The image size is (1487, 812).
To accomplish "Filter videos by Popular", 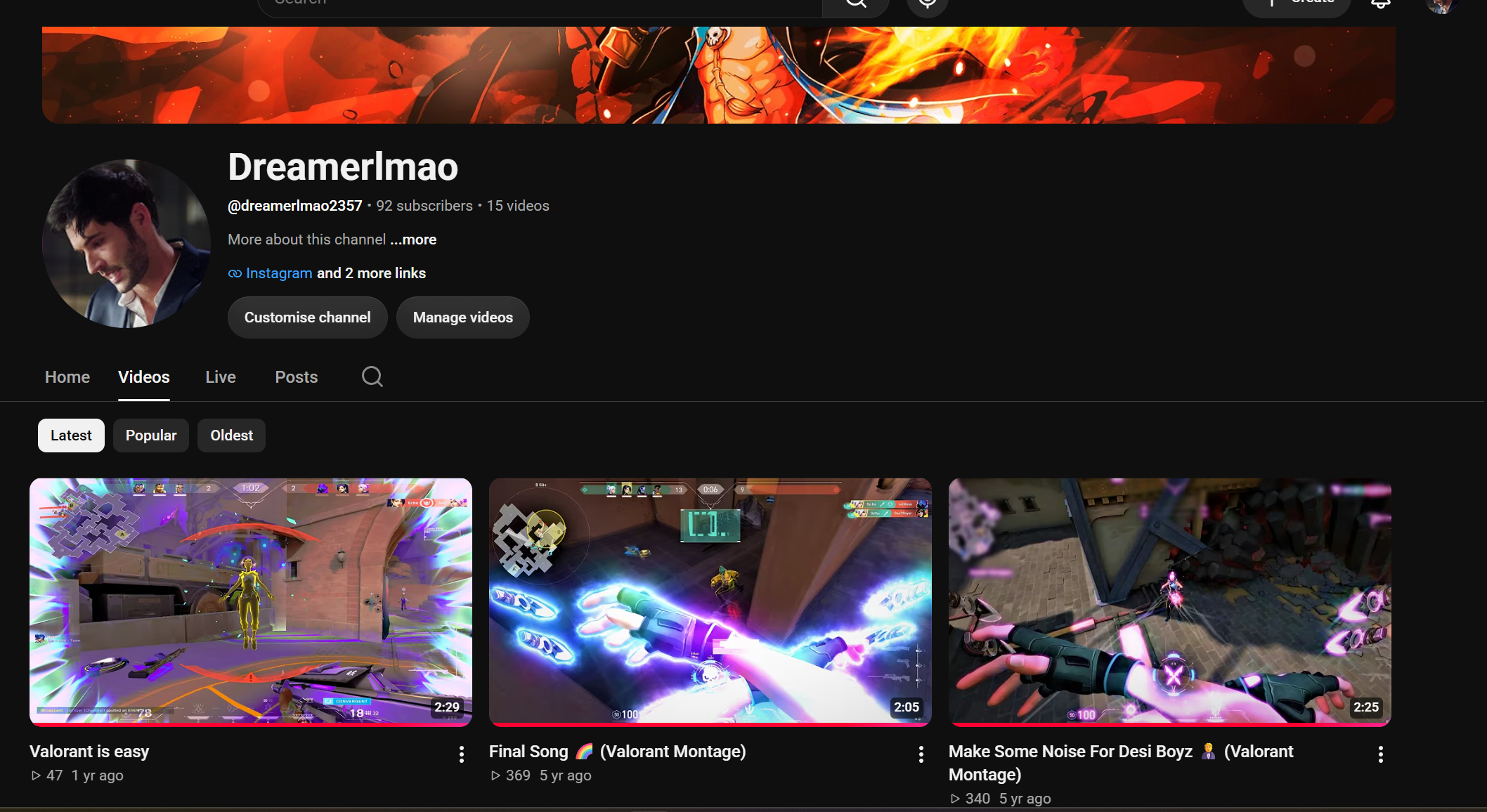I will pyautogui.click(x=151, y=436).
